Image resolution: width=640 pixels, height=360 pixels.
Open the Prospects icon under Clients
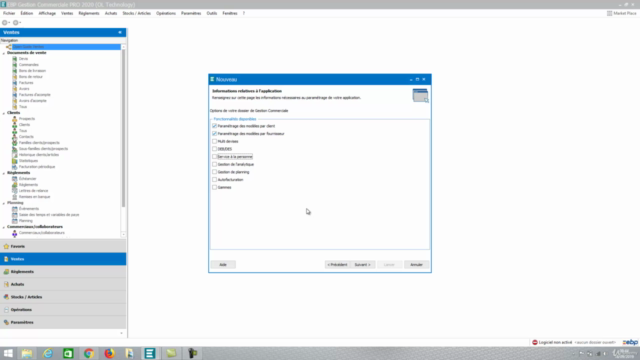(15, 119)
